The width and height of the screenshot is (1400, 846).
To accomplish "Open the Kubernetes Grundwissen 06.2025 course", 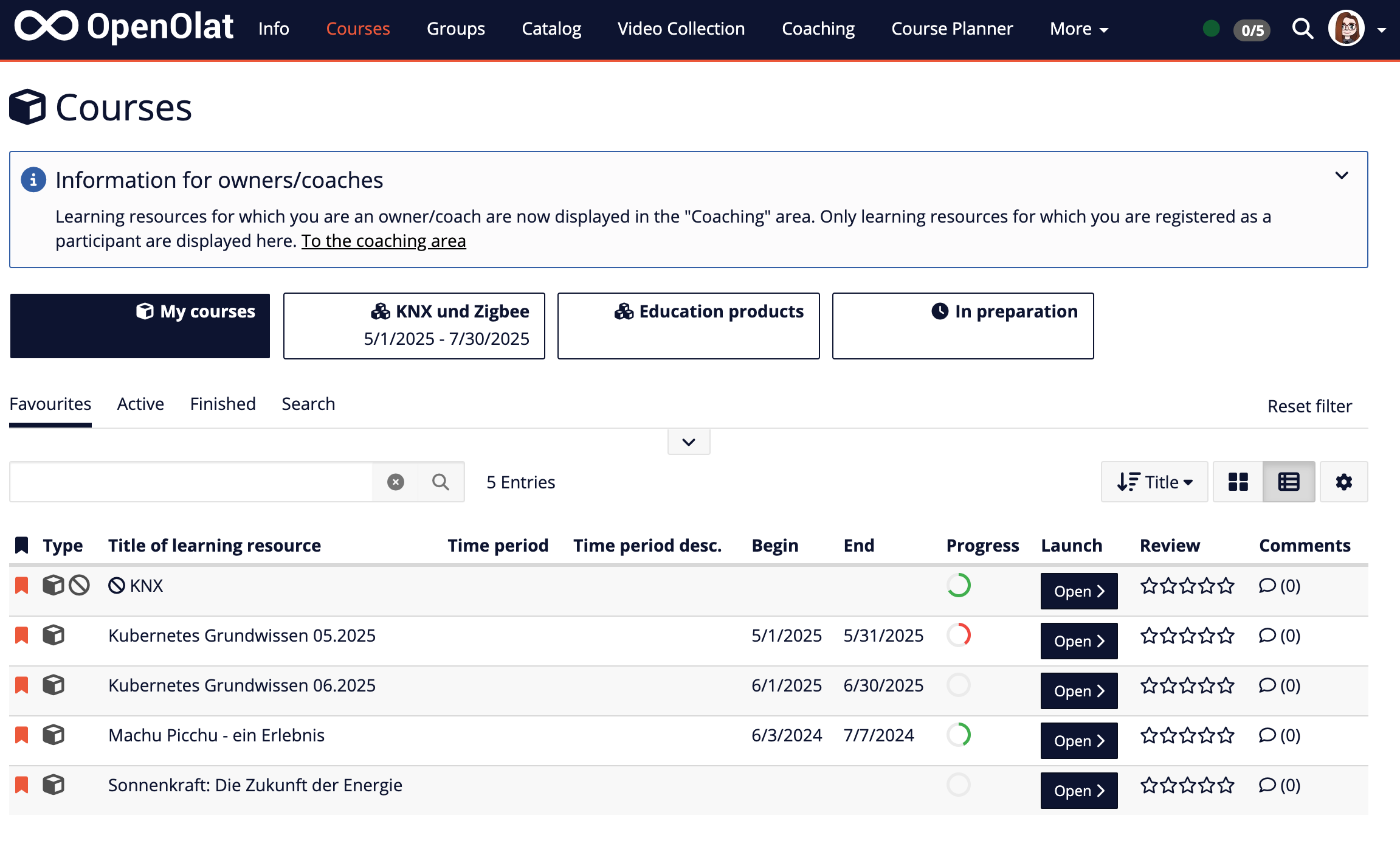I will click(1078, 691).
